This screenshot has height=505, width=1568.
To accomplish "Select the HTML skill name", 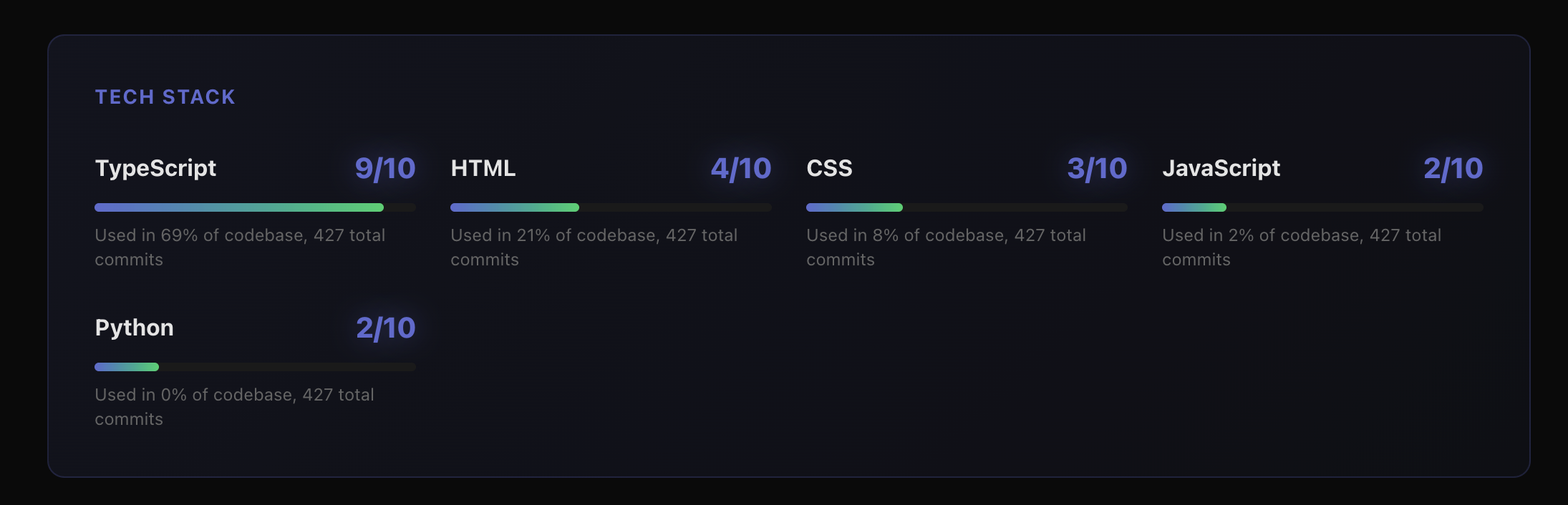I will point(483,168).
